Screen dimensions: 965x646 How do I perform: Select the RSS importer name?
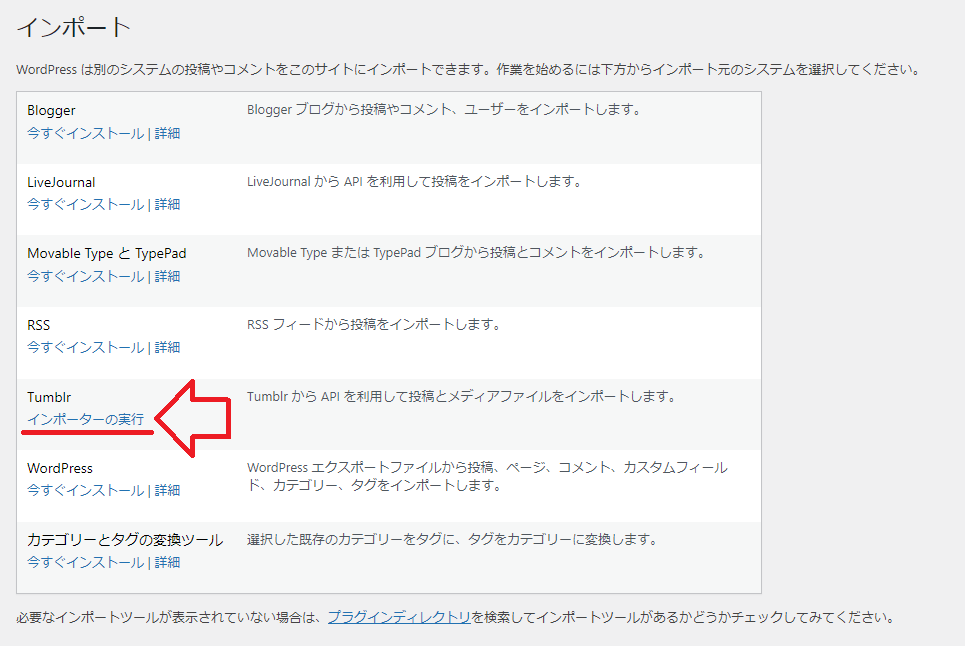click(x=39, y=325)
